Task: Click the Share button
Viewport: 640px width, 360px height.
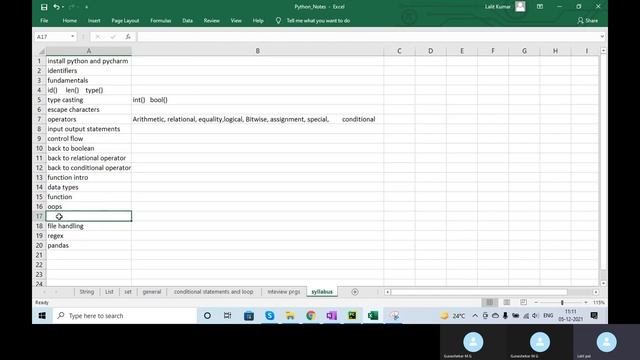Action: click(x=588, y=20)
